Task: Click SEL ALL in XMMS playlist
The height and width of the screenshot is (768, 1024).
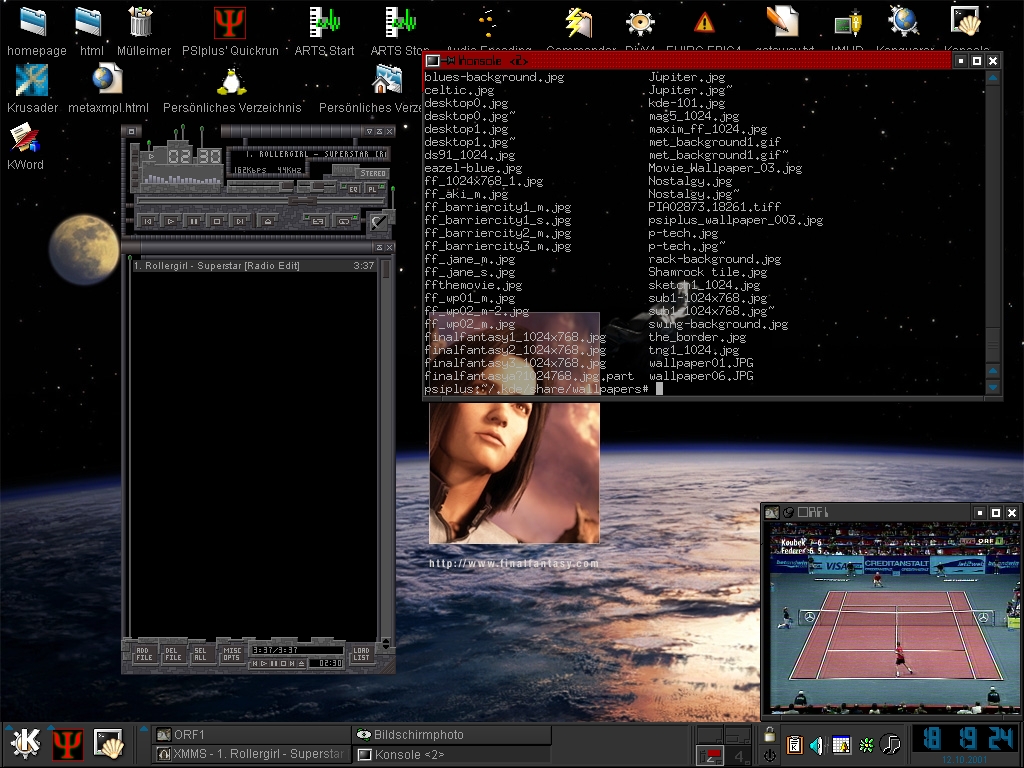Action: tap(201, 654)
